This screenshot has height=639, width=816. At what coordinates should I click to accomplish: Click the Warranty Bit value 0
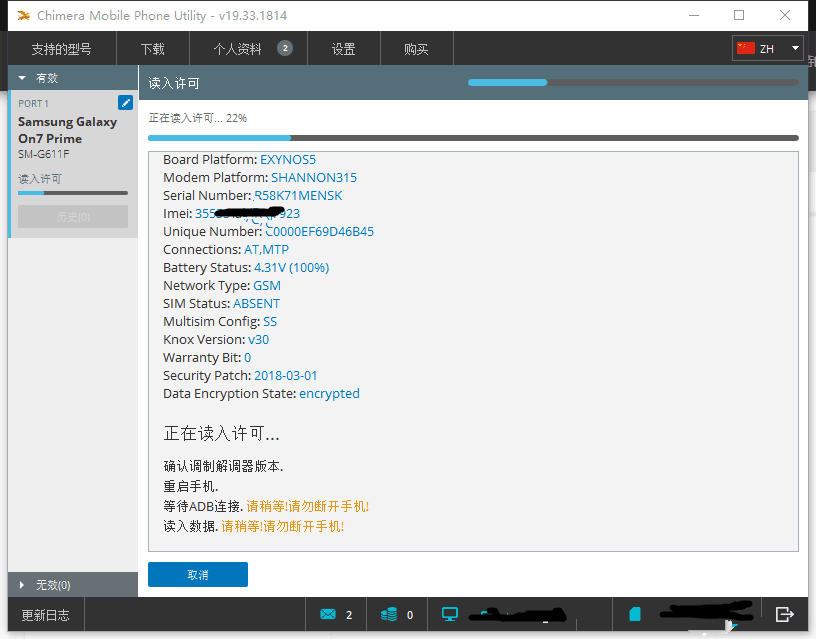pyautogui.click(x=248, y=357)
